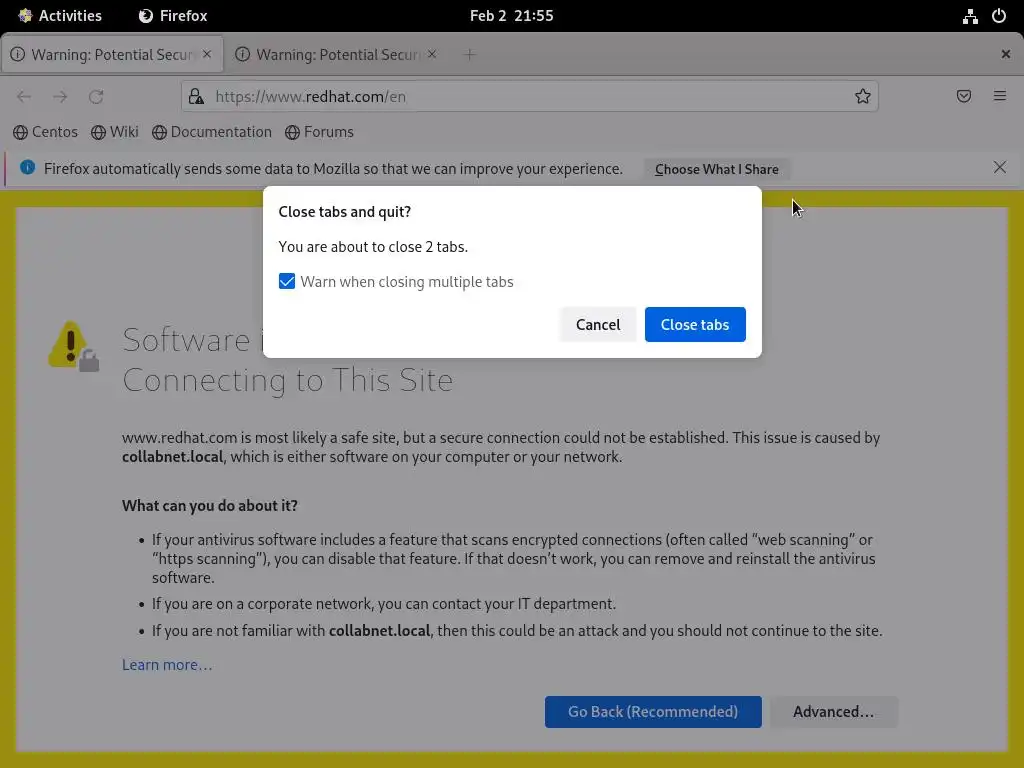Image resolution: width=1024 pixels, height=768 pixels.
Task: Click the Advanced… button
Action: 834,712
